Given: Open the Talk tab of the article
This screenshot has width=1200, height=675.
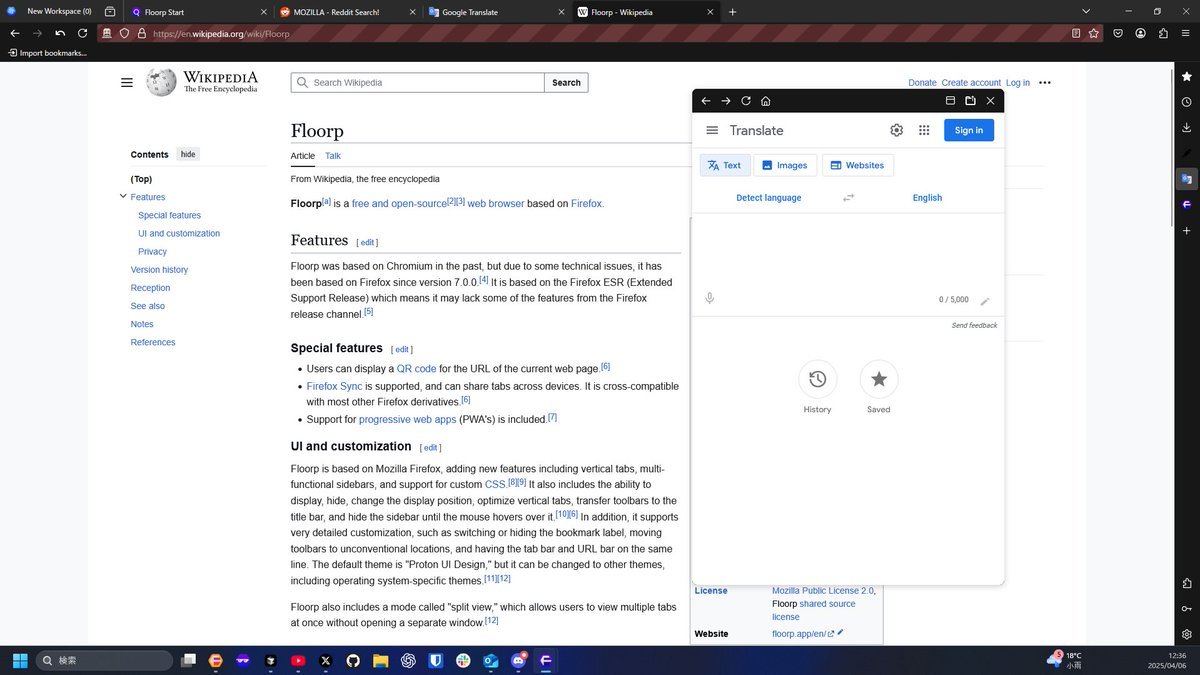Looking at the screenshot, I should point(333,156).
